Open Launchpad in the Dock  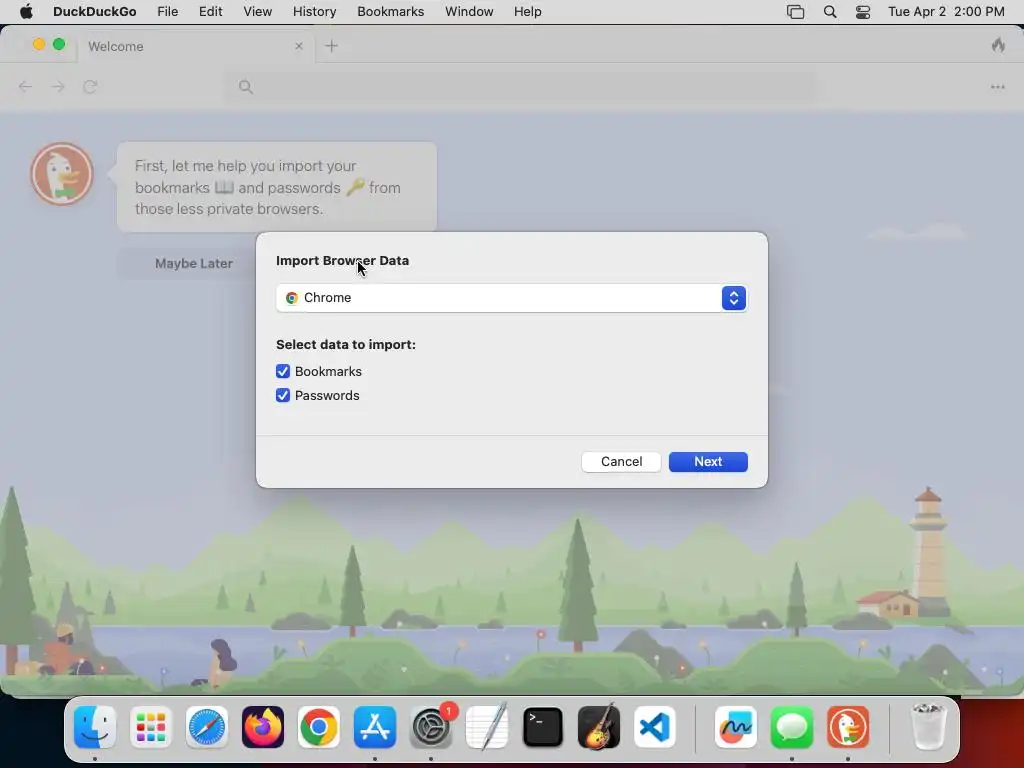[151, 727]
